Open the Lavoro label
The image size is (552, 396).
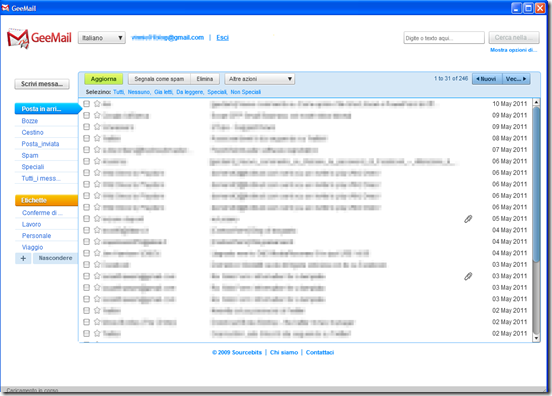pyautogui.click(x=31, y=224)
